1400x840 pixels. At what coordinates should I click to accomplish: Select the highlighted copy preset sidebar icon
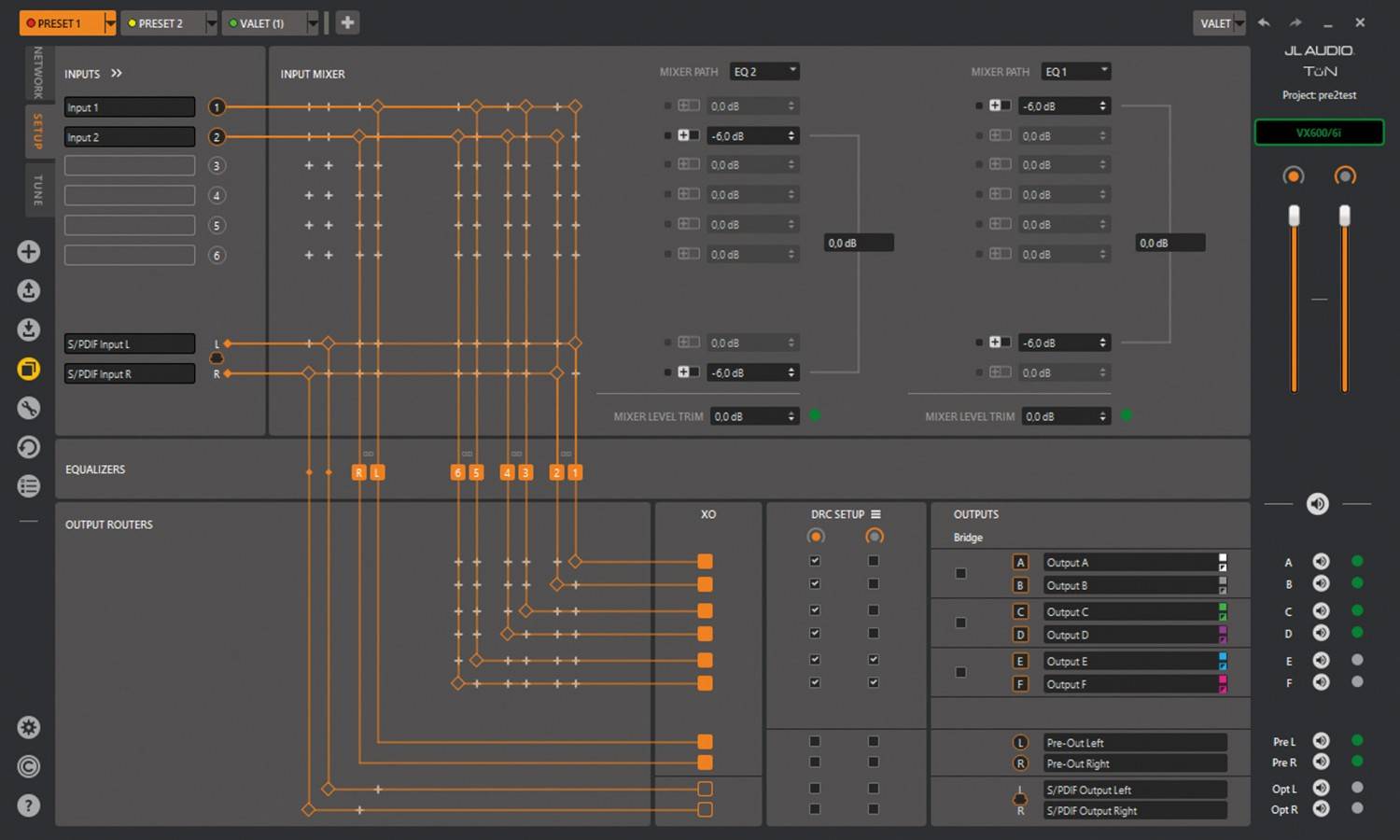point(29,369)
